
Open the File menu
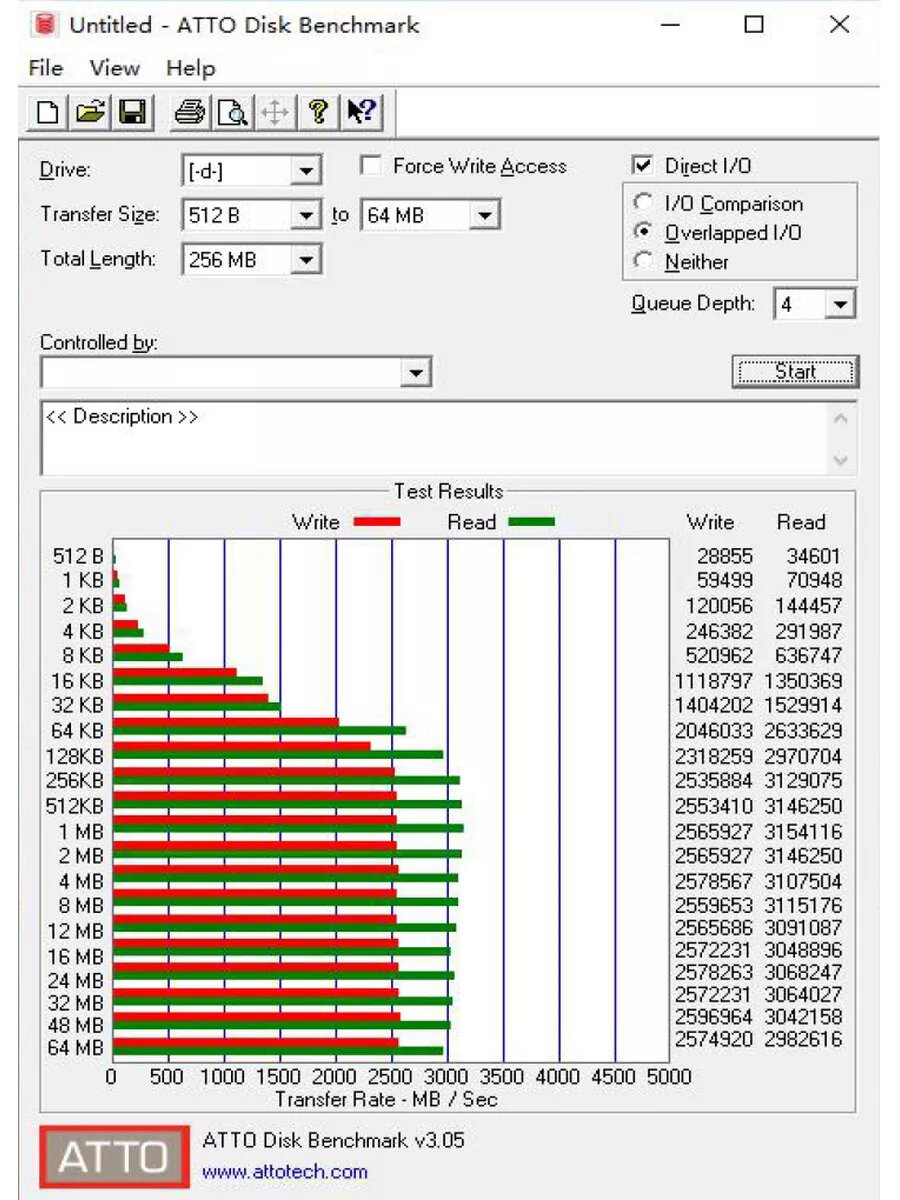pyautogui.click(x=46, y=68)
